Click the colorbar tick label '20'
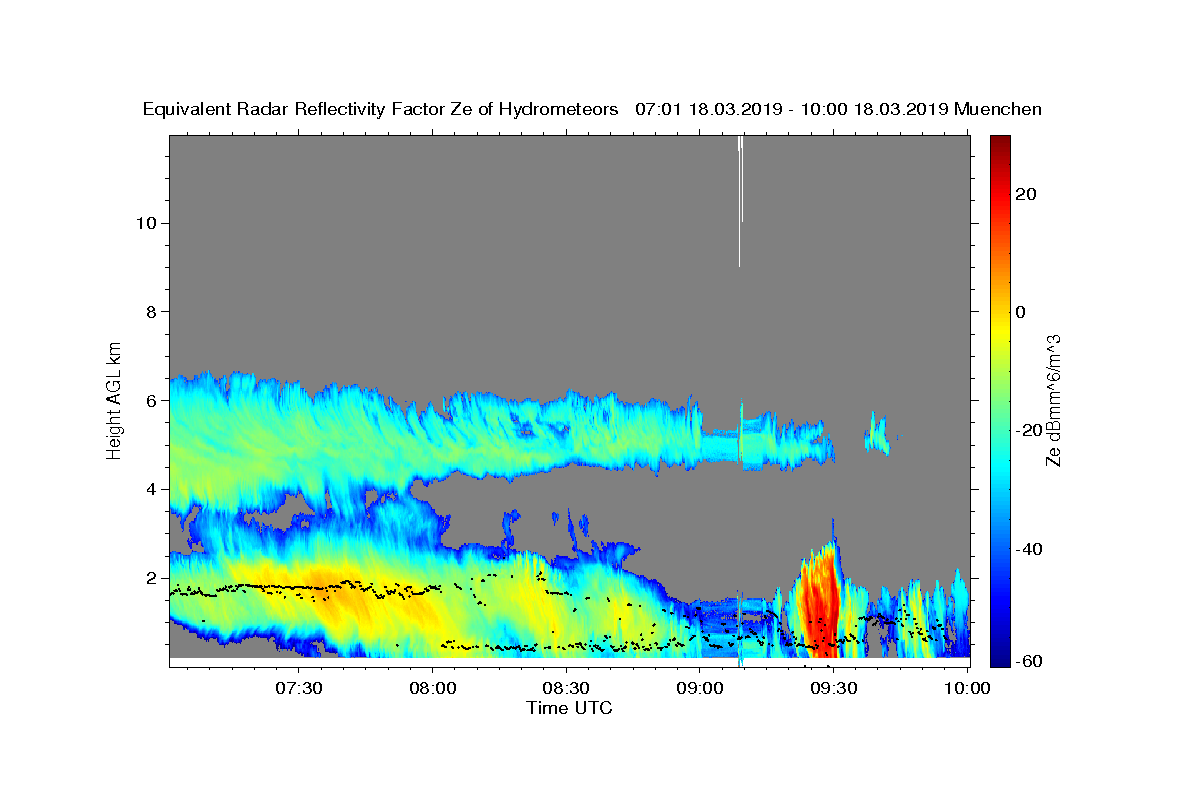Viewport: 1200px width, 800px height. pos(1026,194)
